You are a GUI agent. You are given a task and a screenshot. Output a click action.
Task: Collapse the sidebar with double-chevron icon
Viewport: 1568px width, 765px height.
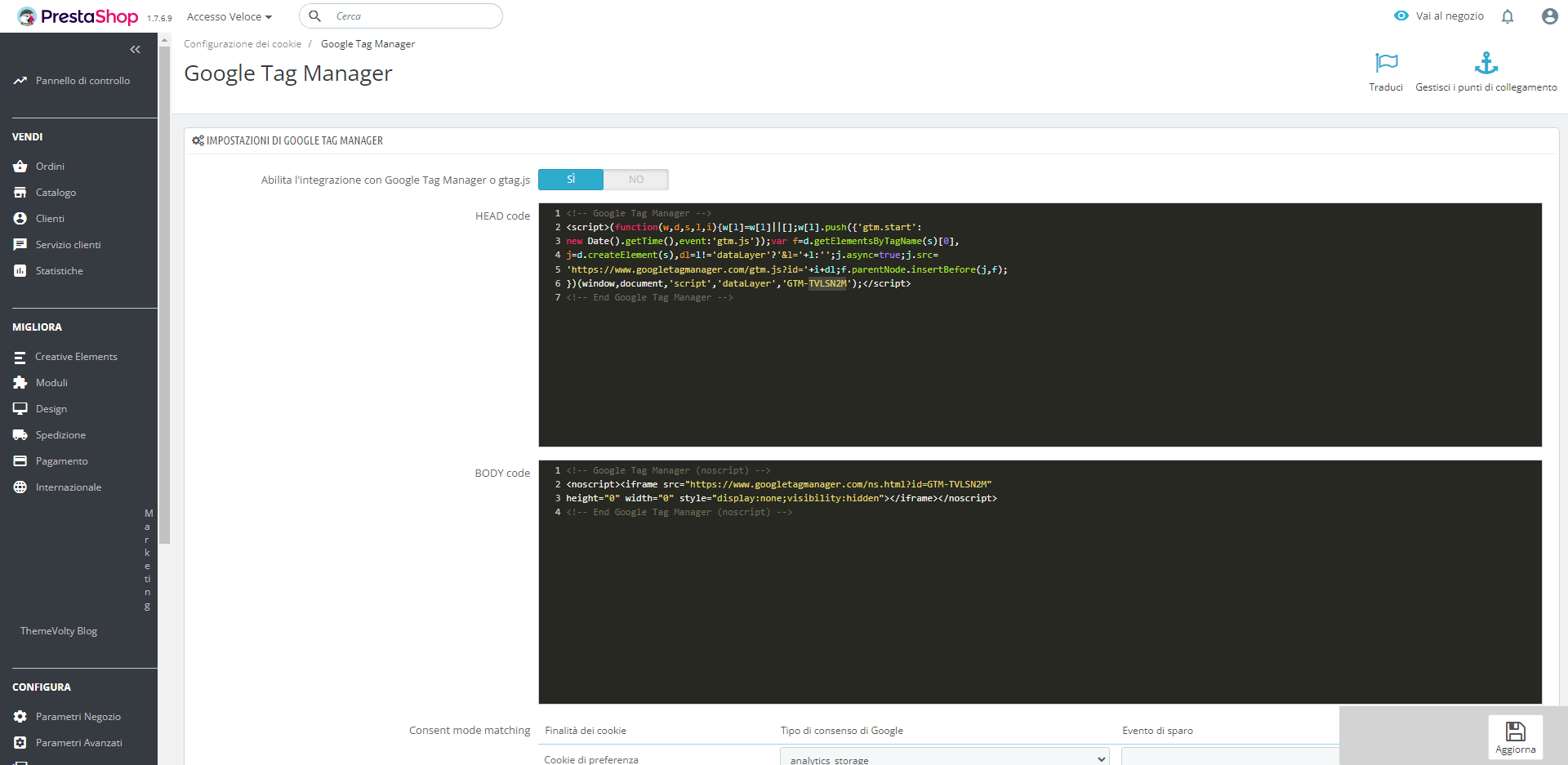coord(135,50)
